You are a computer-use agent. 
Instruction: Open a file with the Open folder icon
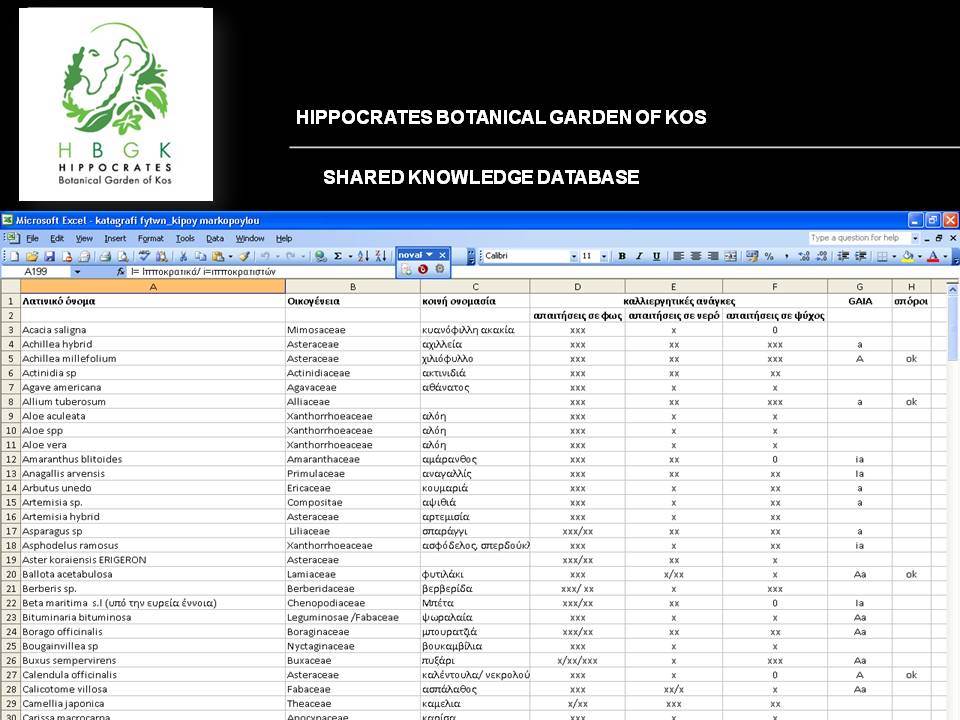pyautogui.click(x=32, y=257)
